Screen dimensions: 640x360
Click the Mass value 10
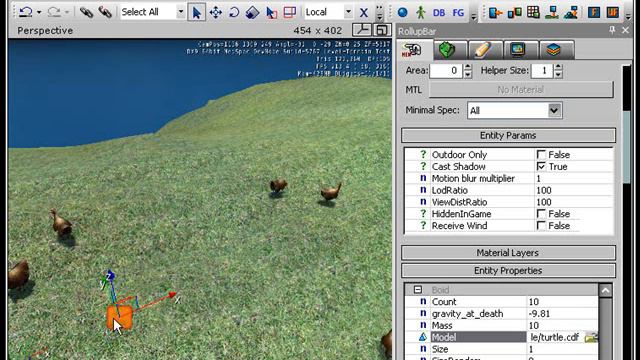tap(562, 325)
